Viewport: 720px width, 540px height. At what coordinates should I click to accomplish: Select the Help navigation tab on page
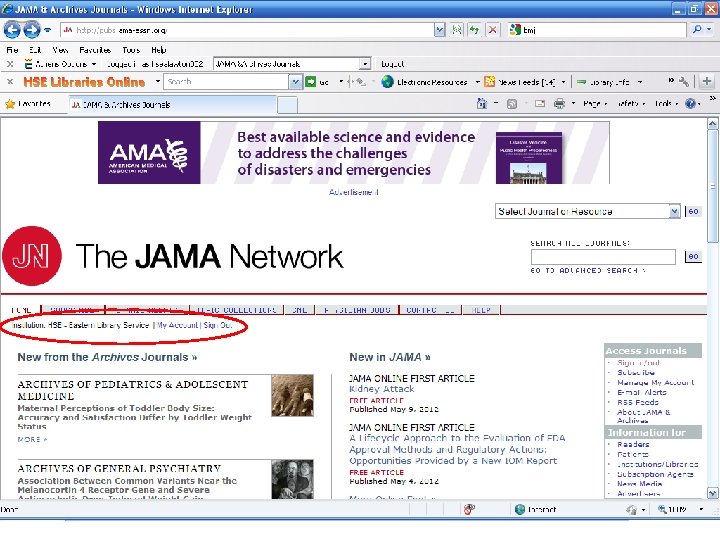481,310
